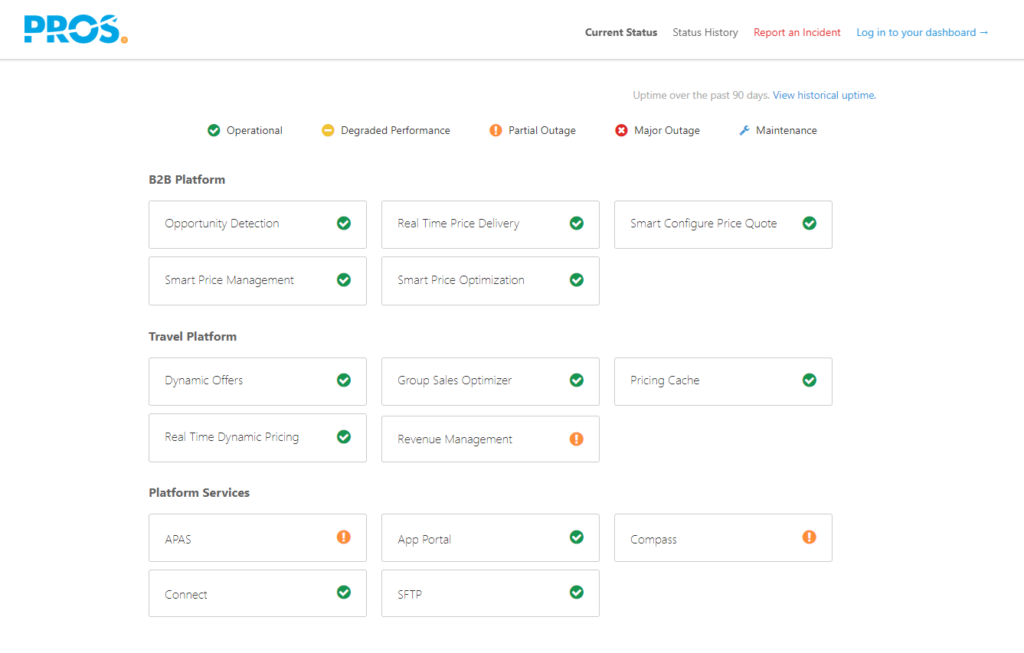Click the PROS logo
The height and width of the screenshot is (653, 1024).
[76, 29]
